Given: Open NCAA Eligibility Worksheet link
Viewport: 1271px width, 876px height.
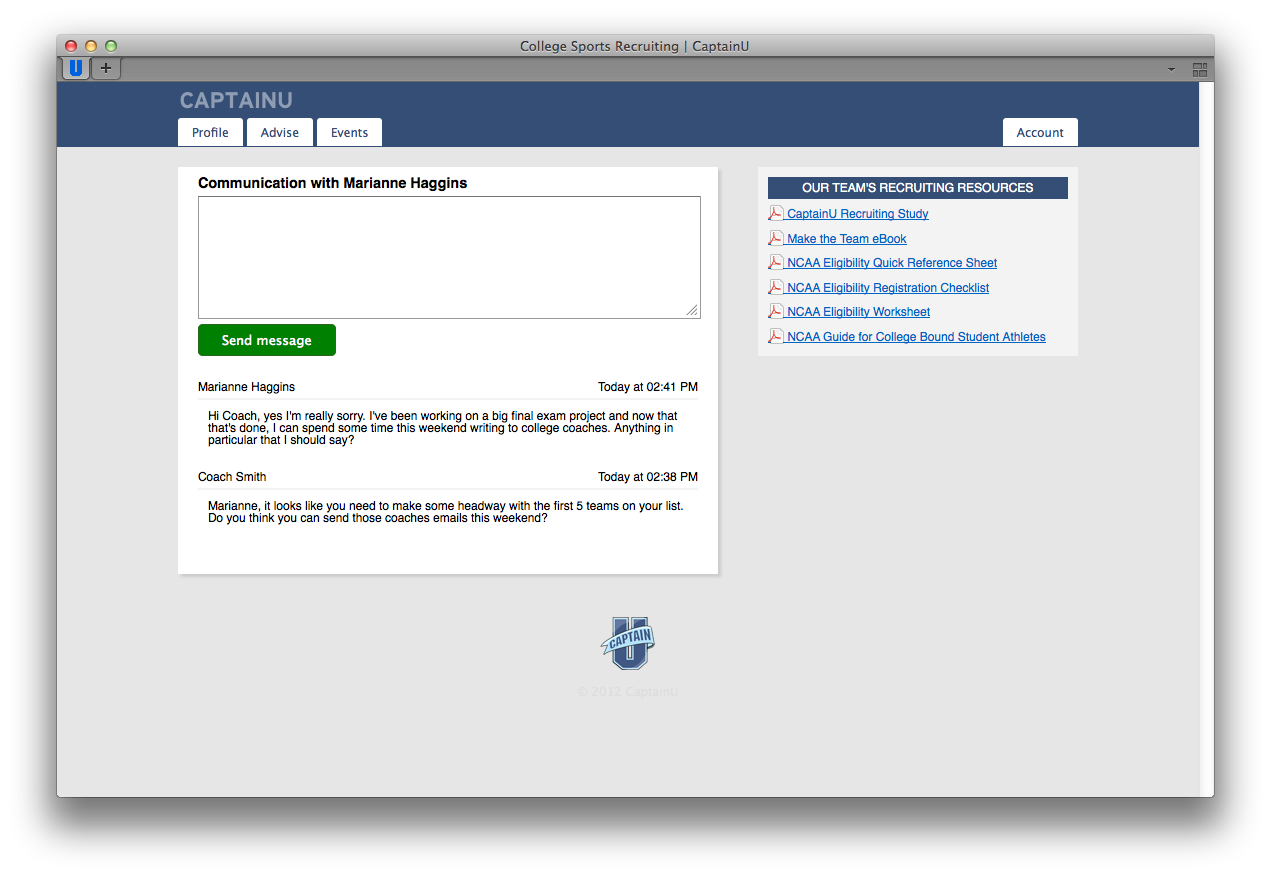Looking at the screenshot, I should pos(859,312).
